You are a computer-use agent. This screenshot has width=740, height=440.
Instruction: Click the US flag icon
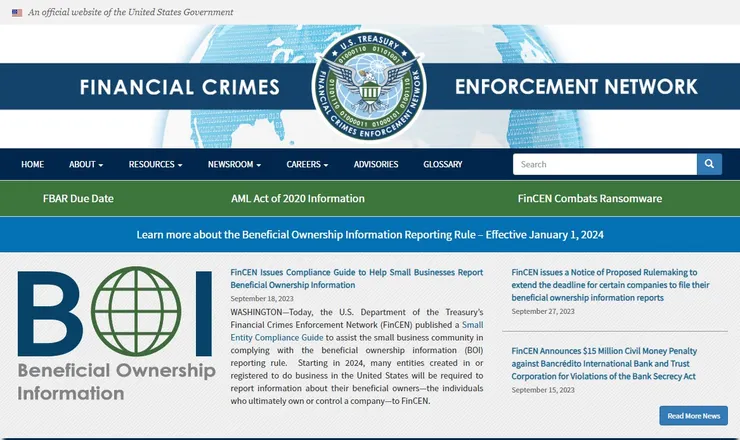[x=17, y=13]
